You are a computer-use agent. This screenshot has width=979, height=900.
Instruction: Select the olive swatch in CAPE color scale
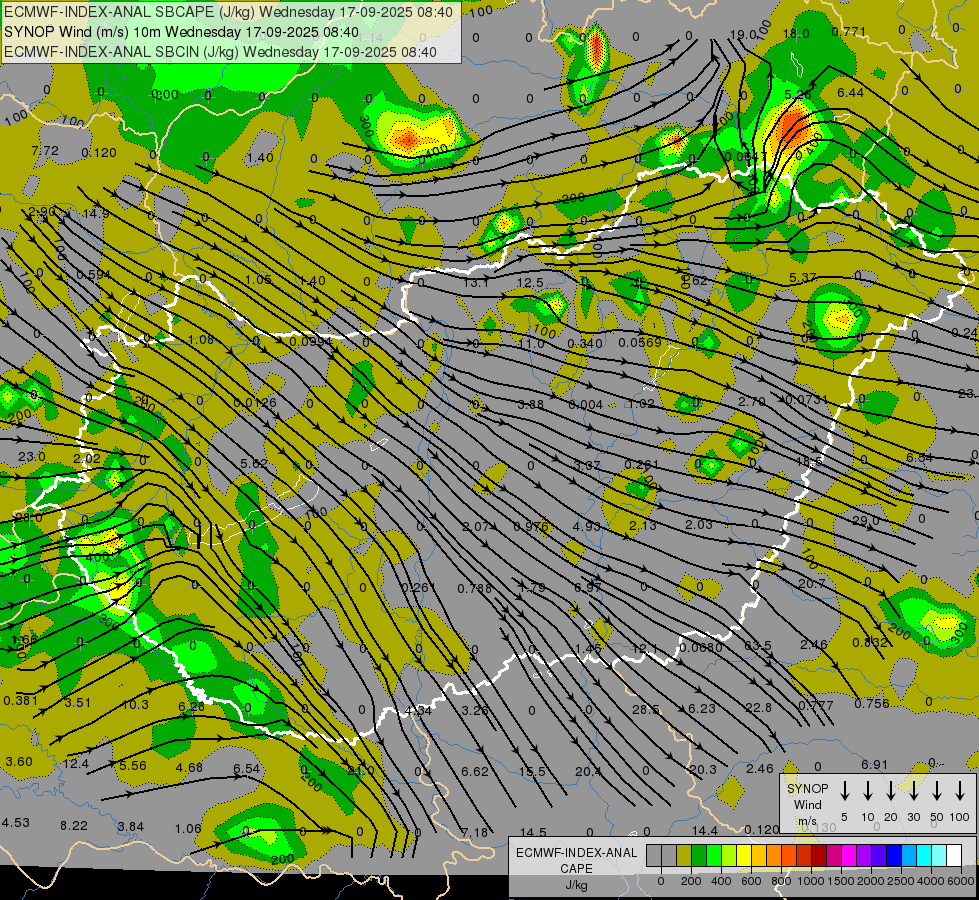pos(684,855)
